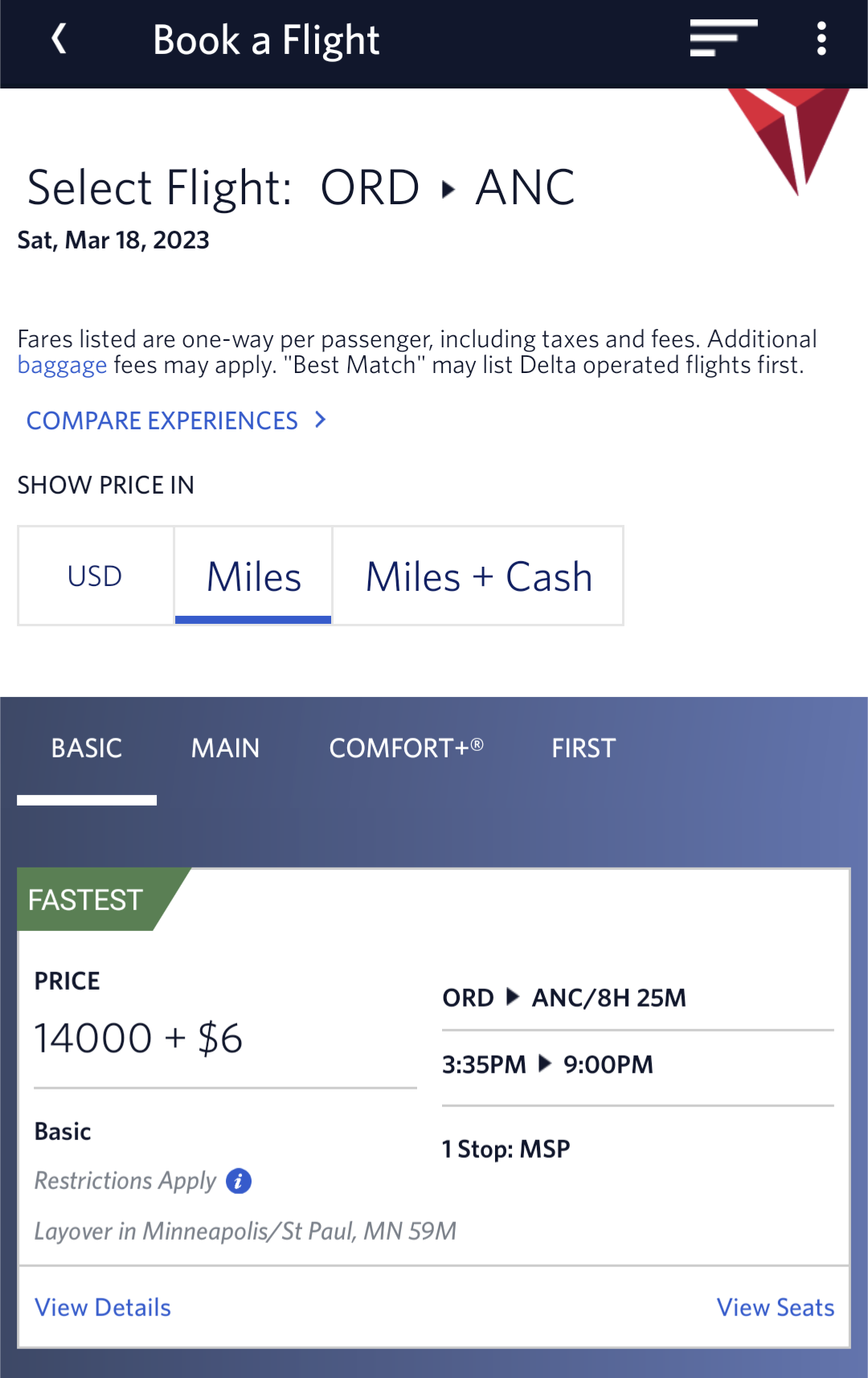Tap the 1 Stop: MSP info

(506, 1149)
